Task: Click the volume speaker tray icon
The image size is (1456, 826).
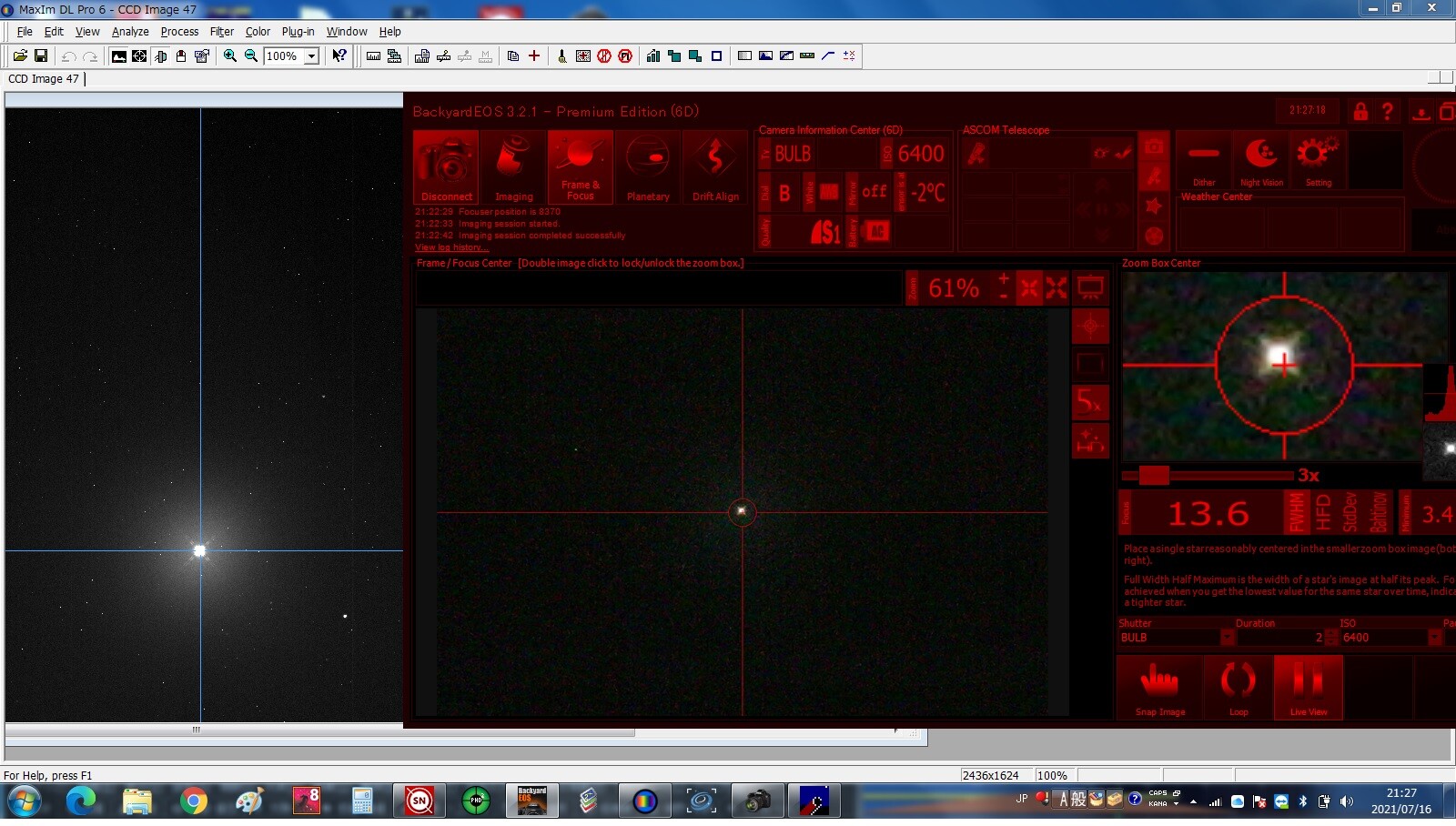Action: click(x=1347, y=801)
